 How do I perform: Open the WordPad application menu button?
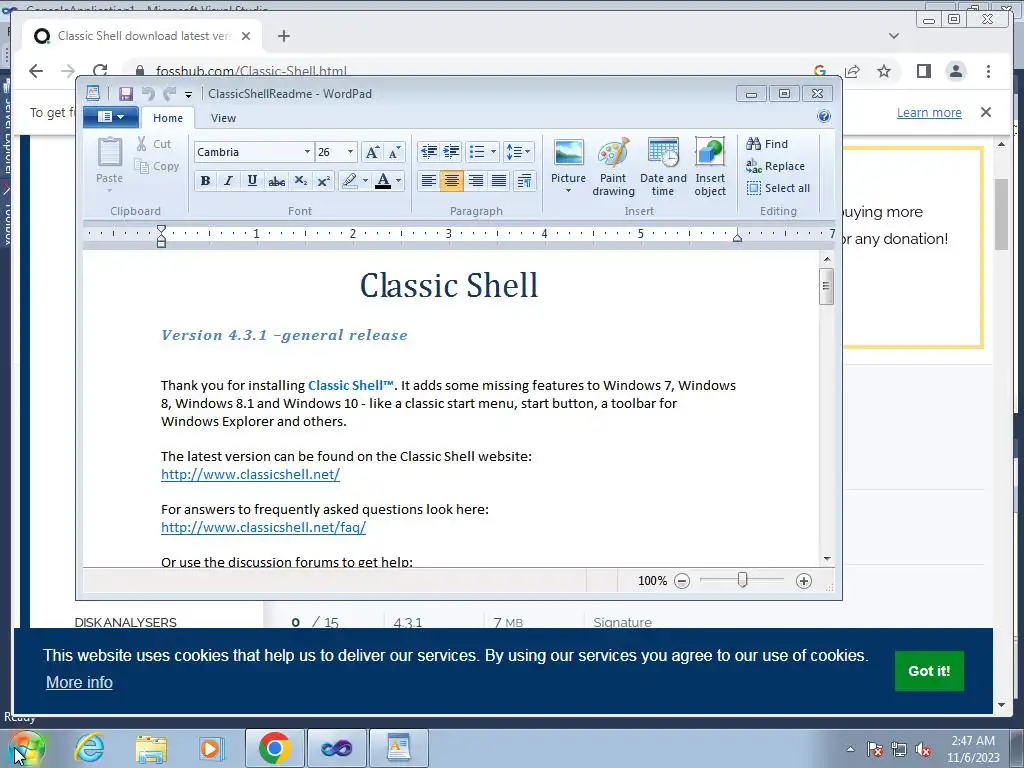tap(110, 117)
